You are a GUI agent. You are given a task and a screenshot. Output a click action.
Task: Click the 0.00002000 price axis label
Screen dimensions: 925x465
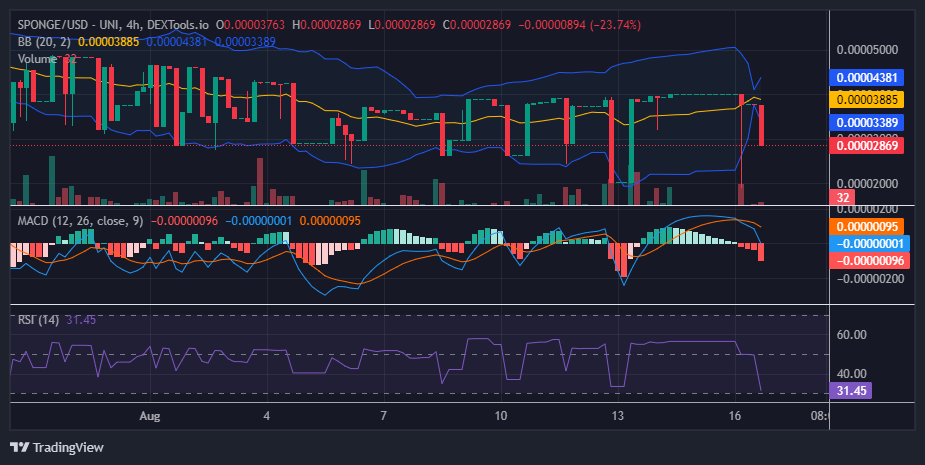click(867, 184)
